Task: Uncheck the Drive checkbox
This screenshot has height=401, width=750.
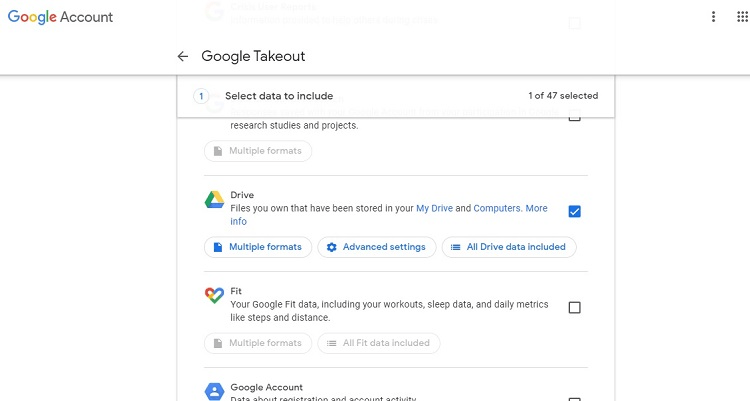Action: [x=574, y=211]
